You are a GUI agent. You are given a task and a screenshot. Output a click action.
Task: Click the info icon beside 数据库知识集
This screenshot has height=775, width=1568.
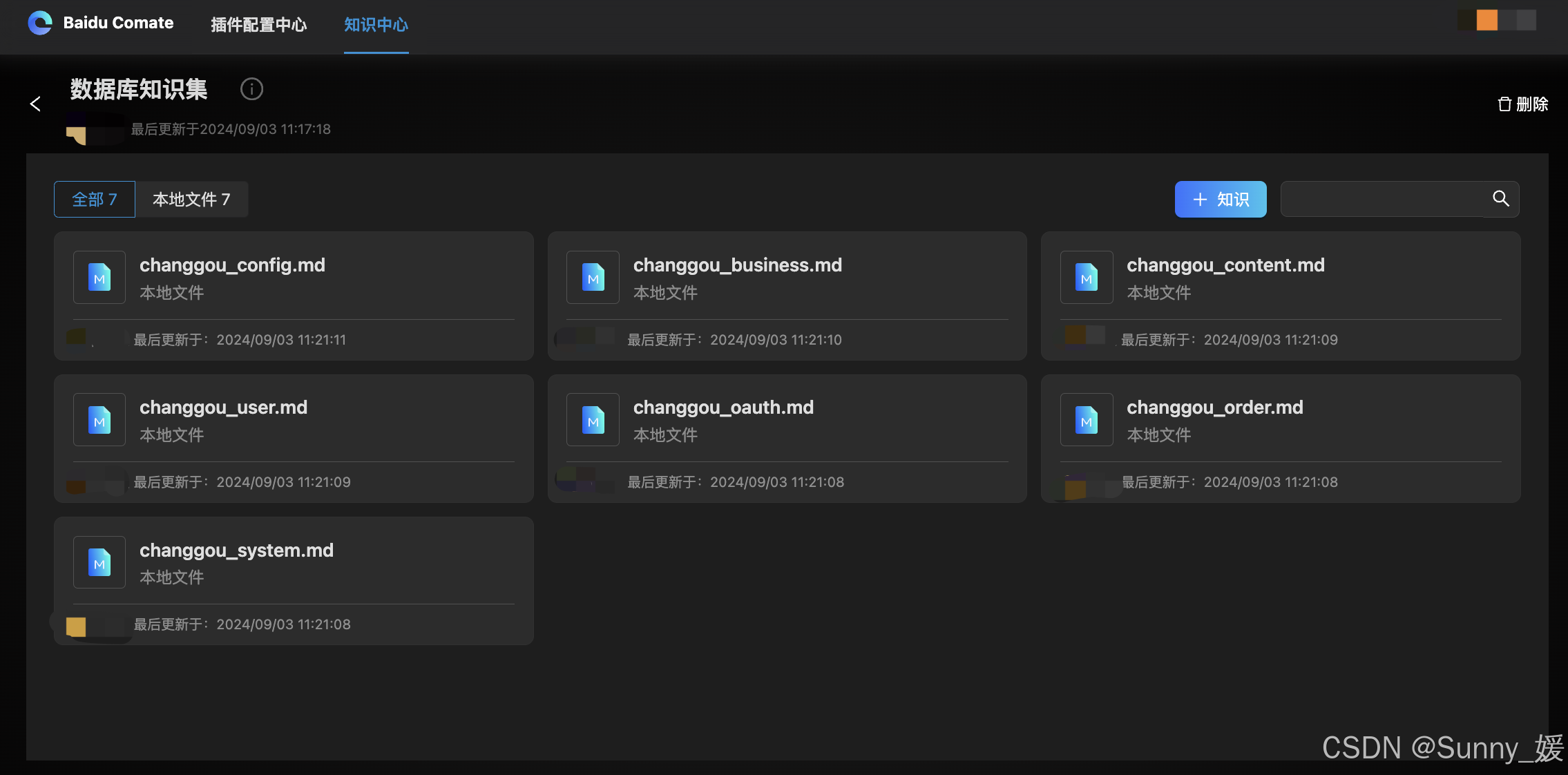[251, 89]
